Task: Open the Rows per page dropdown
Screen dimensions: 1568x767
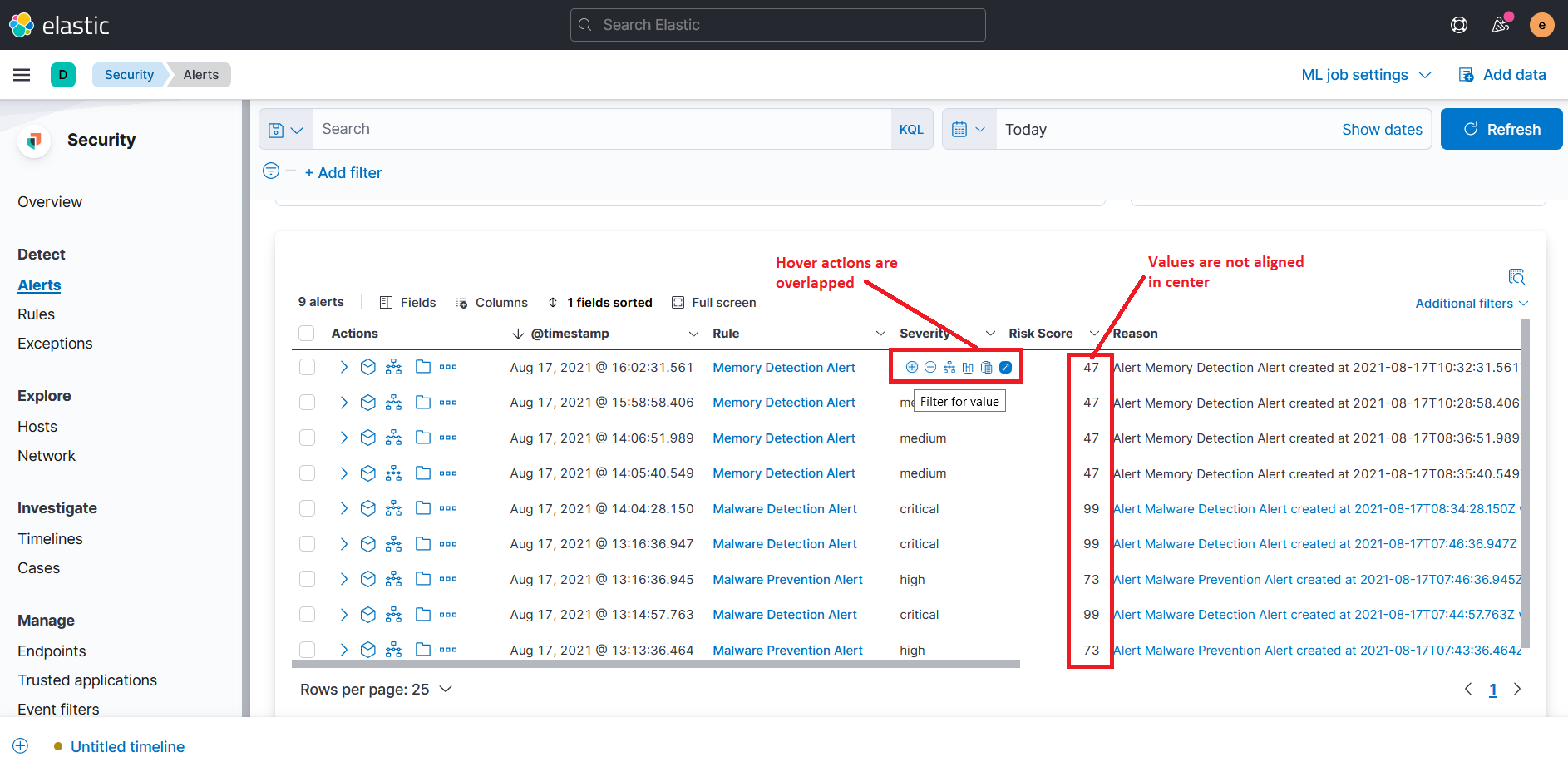Action: (x=376, y=690)
